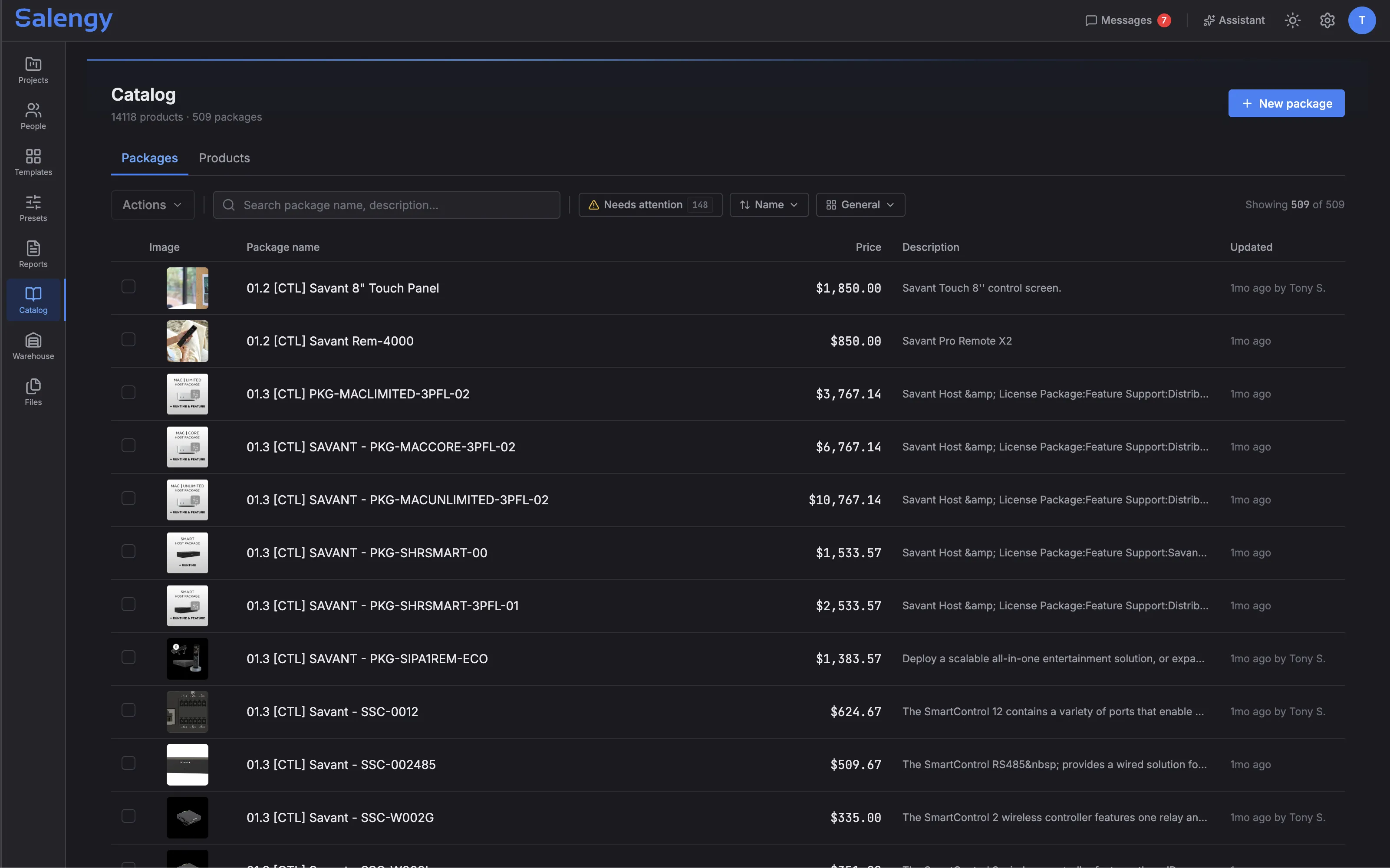Image resolution: width=1390 pixels, height=868 pixels.
Task: View the MAC LIMITED host package image
Action: 187,394
